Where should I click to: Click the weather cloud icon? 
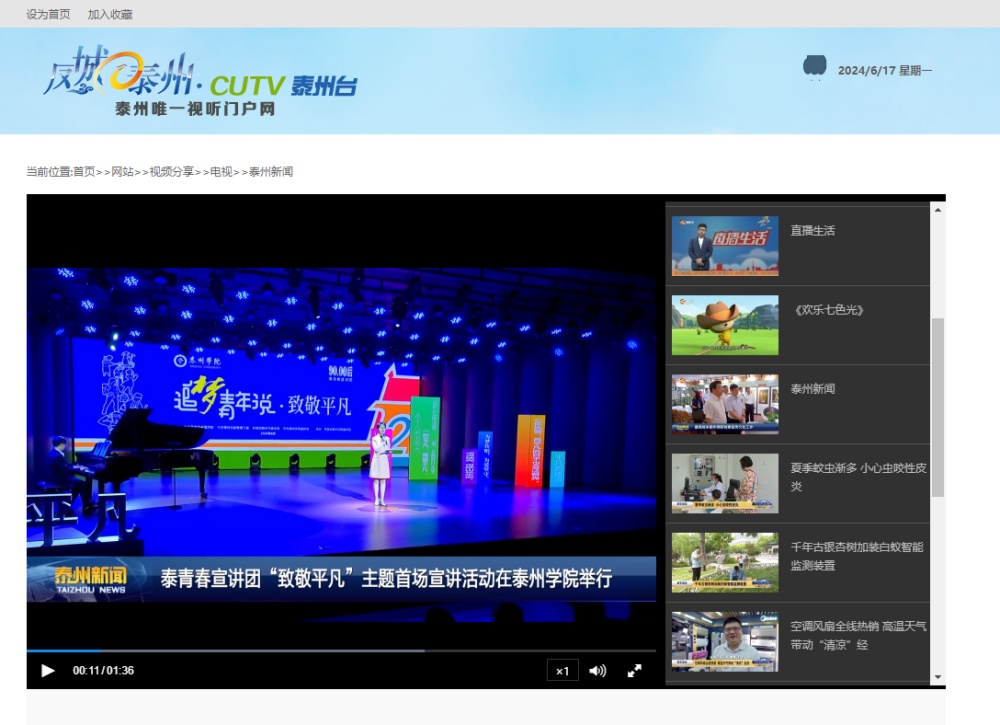[814, 67]
